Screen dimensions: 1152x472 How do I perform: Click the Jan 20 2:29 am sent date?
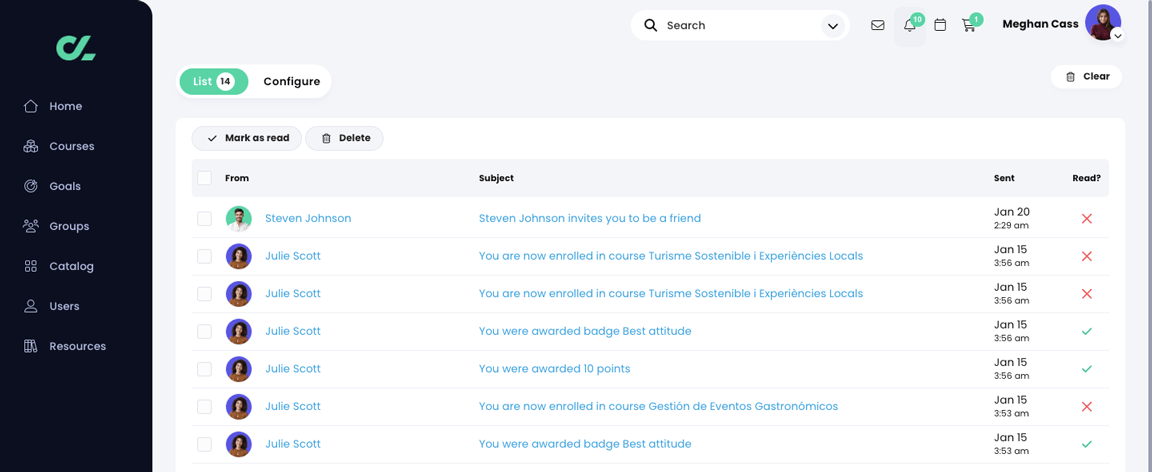point(1012,218)
